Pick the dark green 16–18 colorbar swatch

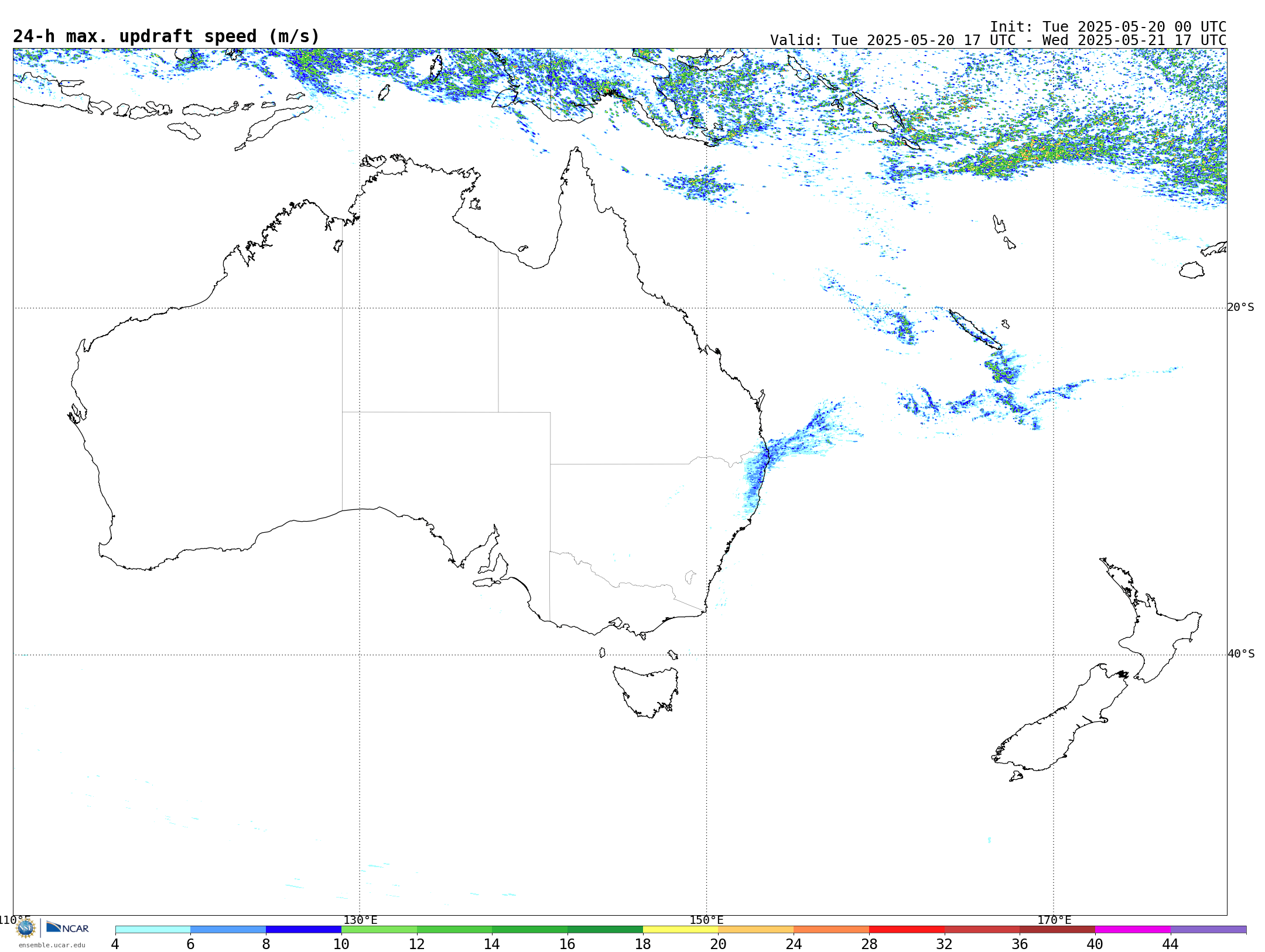[605, 929]
